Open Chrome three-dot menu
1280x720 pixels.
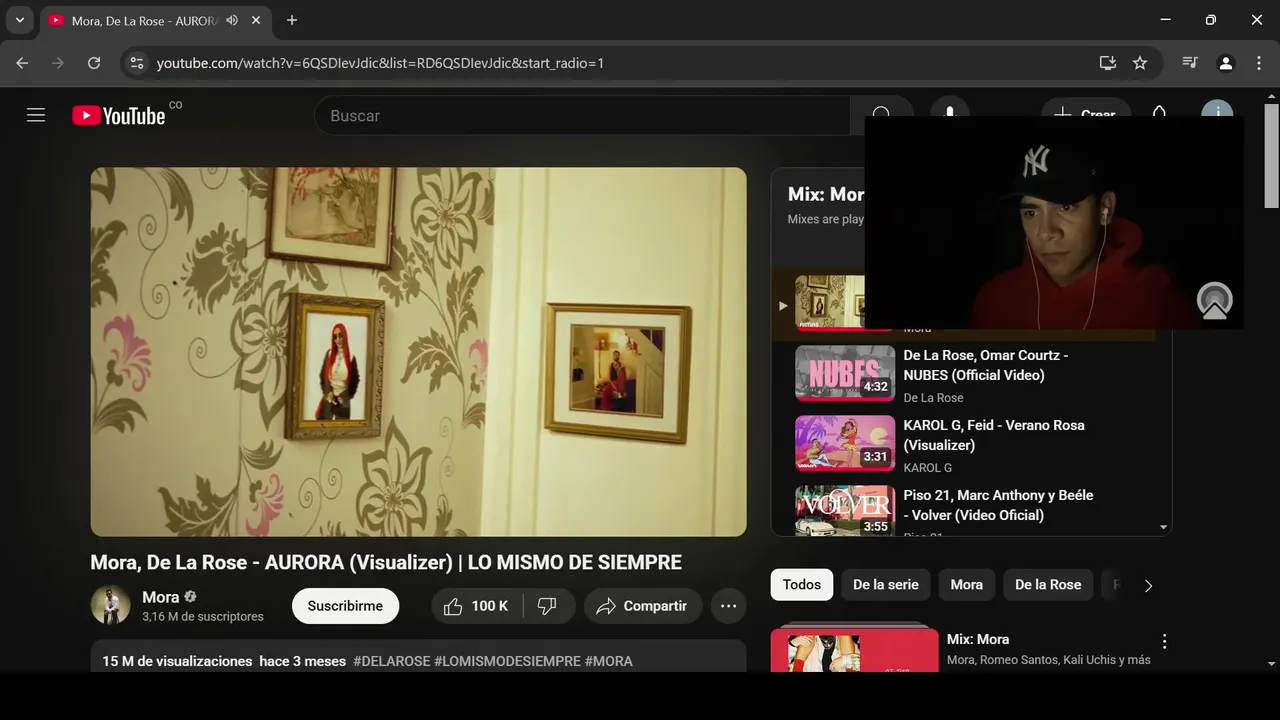(1258, 63)
